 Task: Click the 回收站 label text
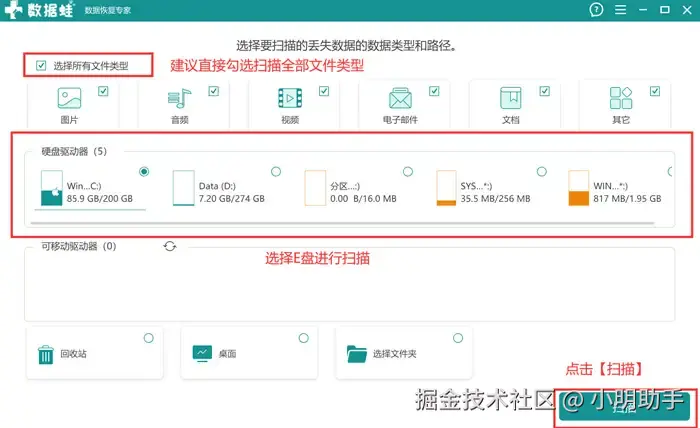[x=74, y=354]
